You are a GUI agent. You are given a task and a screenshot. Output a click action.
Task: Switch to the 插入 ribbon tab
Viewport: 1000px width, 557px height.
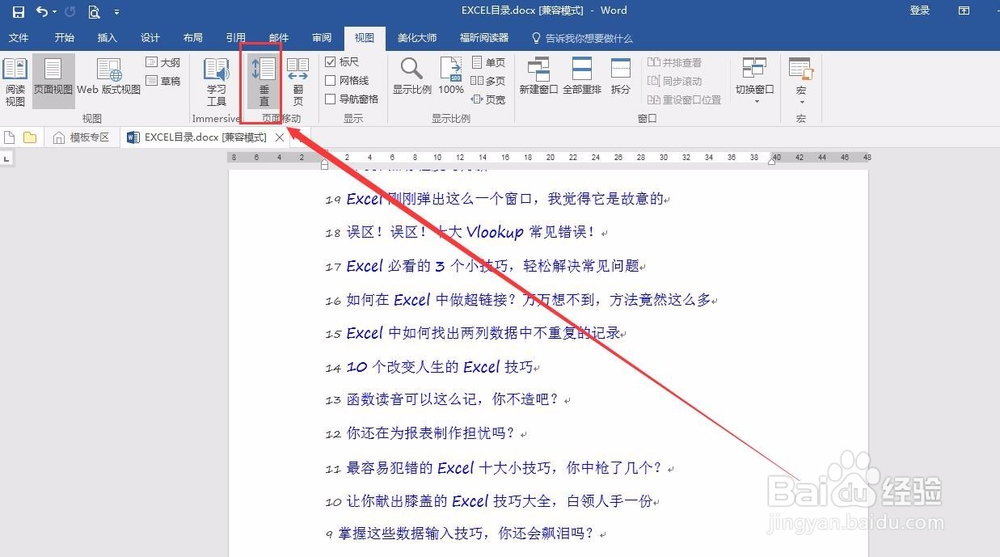[107, 38]
